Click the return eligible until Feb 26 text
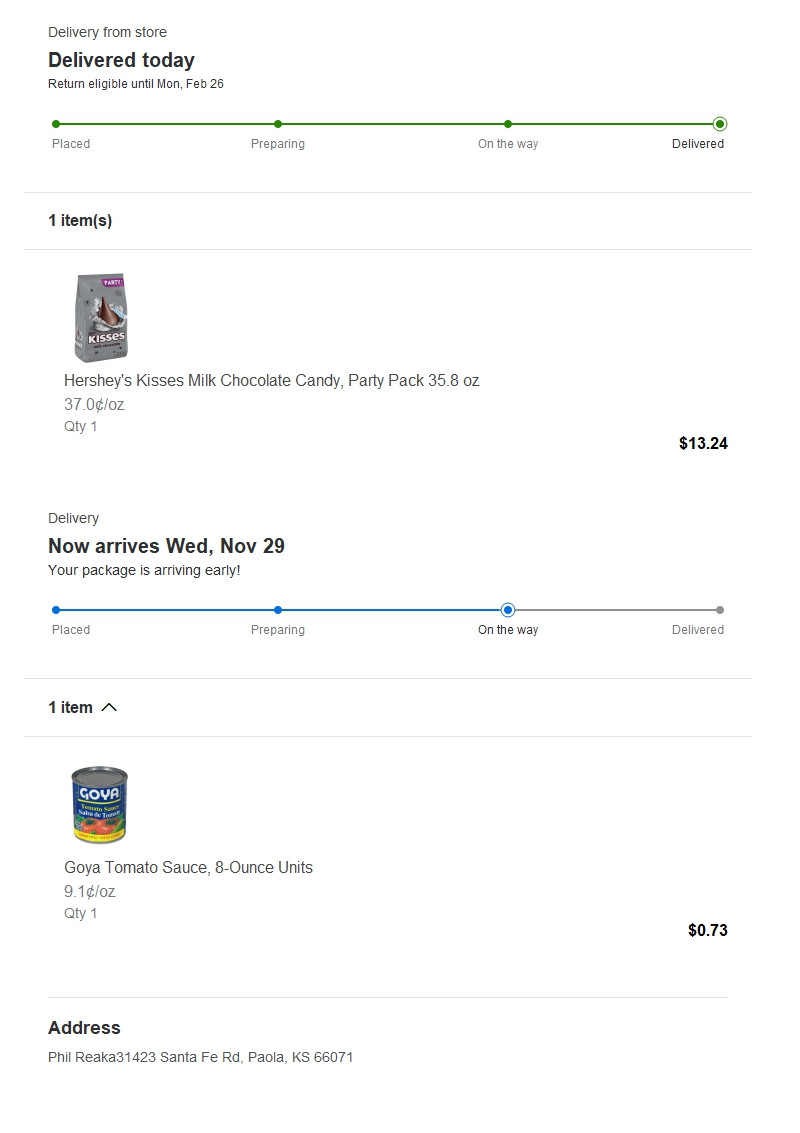Image resolution: width=800 pixels, height=1133 pixels. point(136,84)
